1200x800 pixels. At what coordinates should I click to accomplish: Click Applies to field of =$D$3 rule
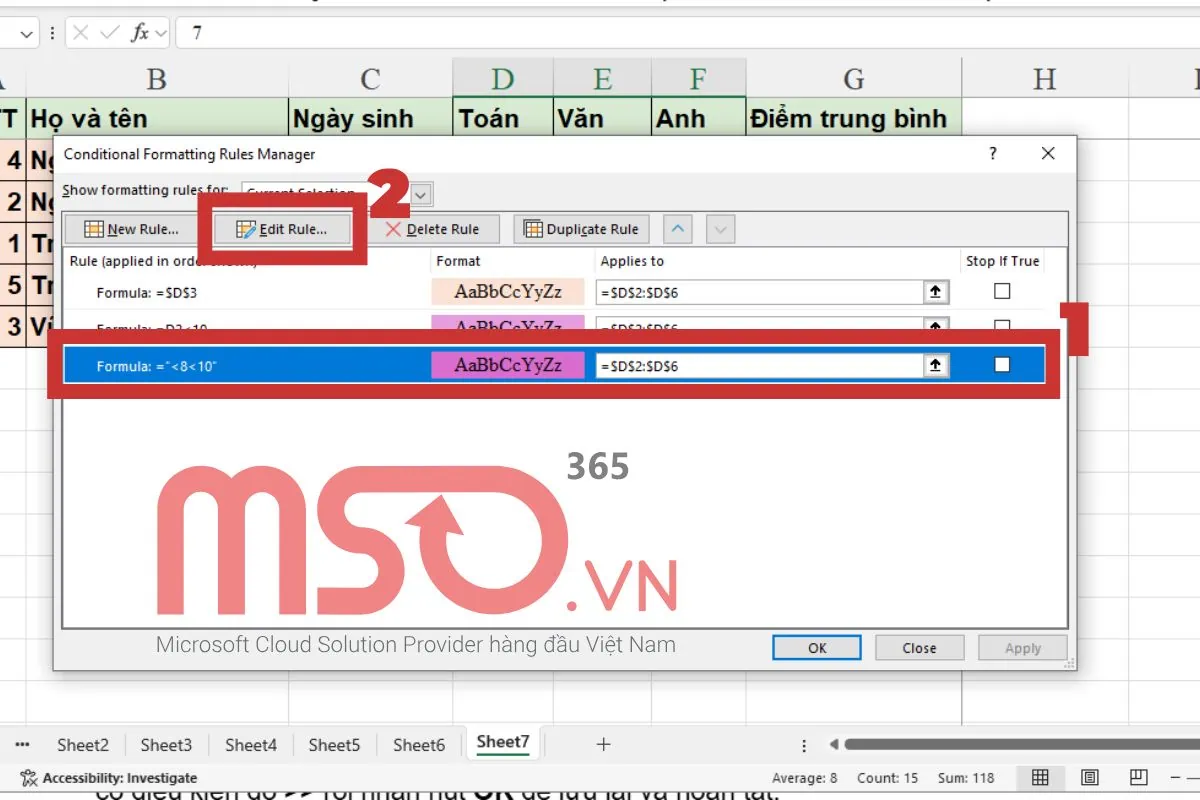tap(758, 292)
